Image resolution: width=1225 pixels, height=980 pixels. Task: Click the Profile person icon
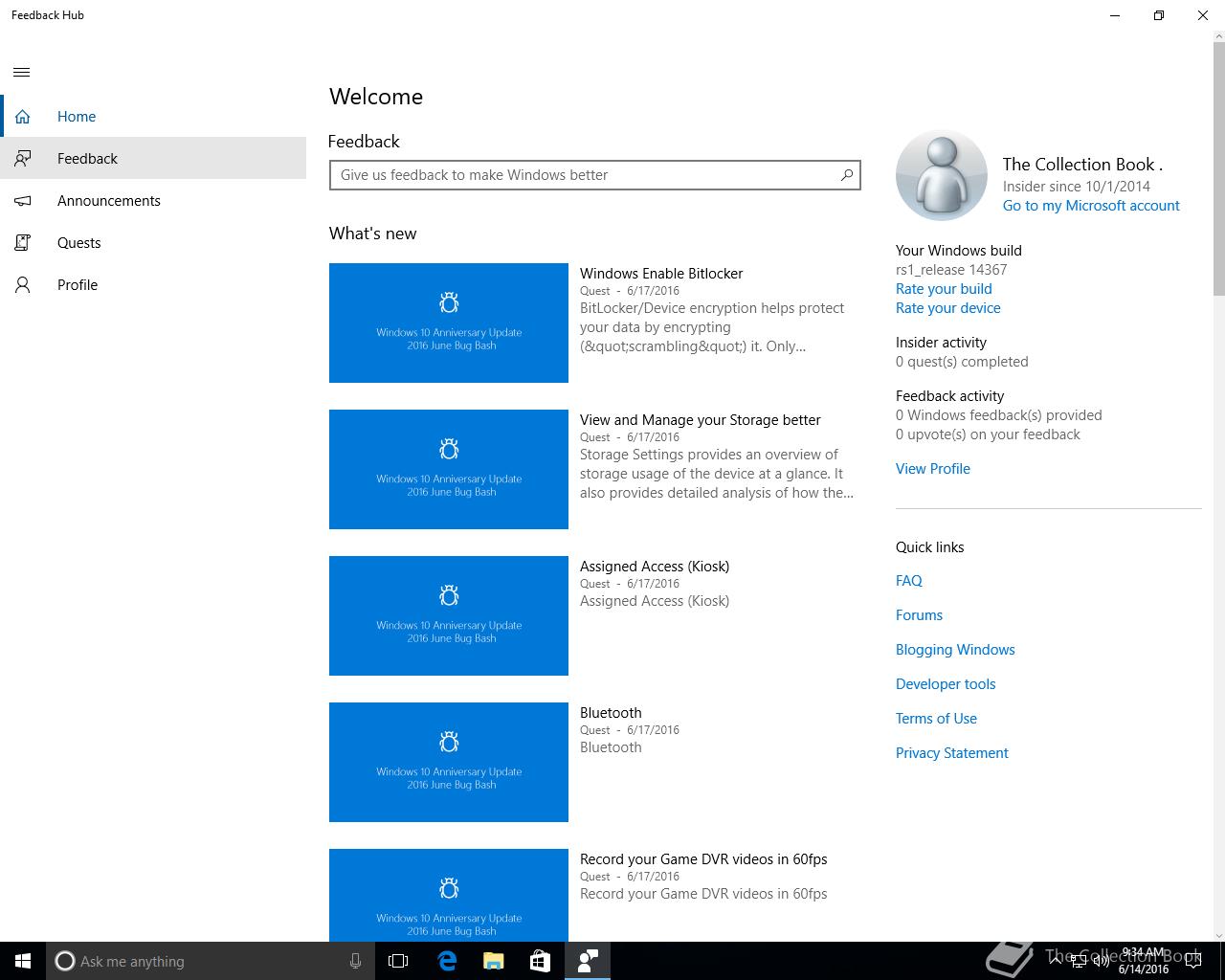coord(22,285)
